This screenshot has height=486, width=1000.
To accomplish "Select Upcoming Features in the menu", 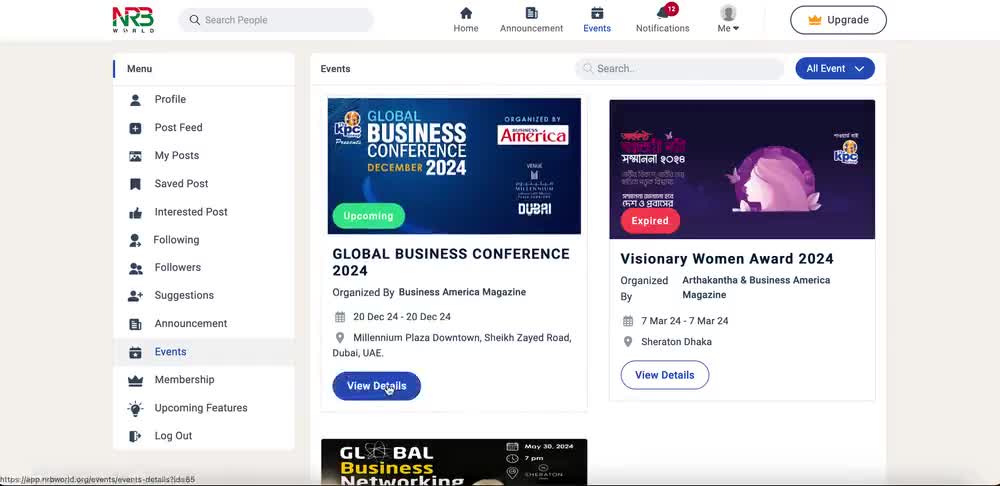I will pos(201,408).
